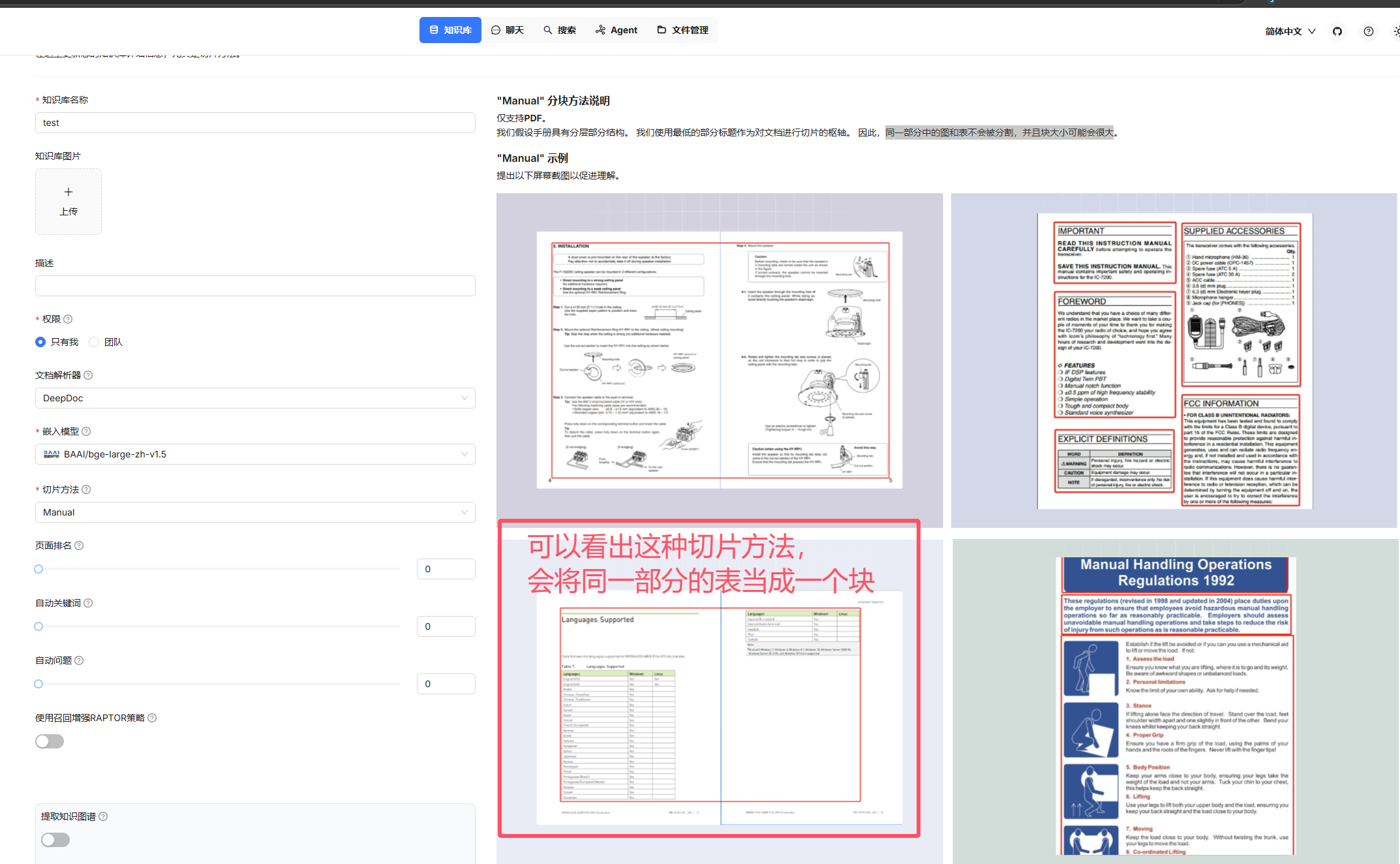The image size is (1400, 864).
Task: Click the 页面排名 slider handle
Action: [x=38, y=568]
